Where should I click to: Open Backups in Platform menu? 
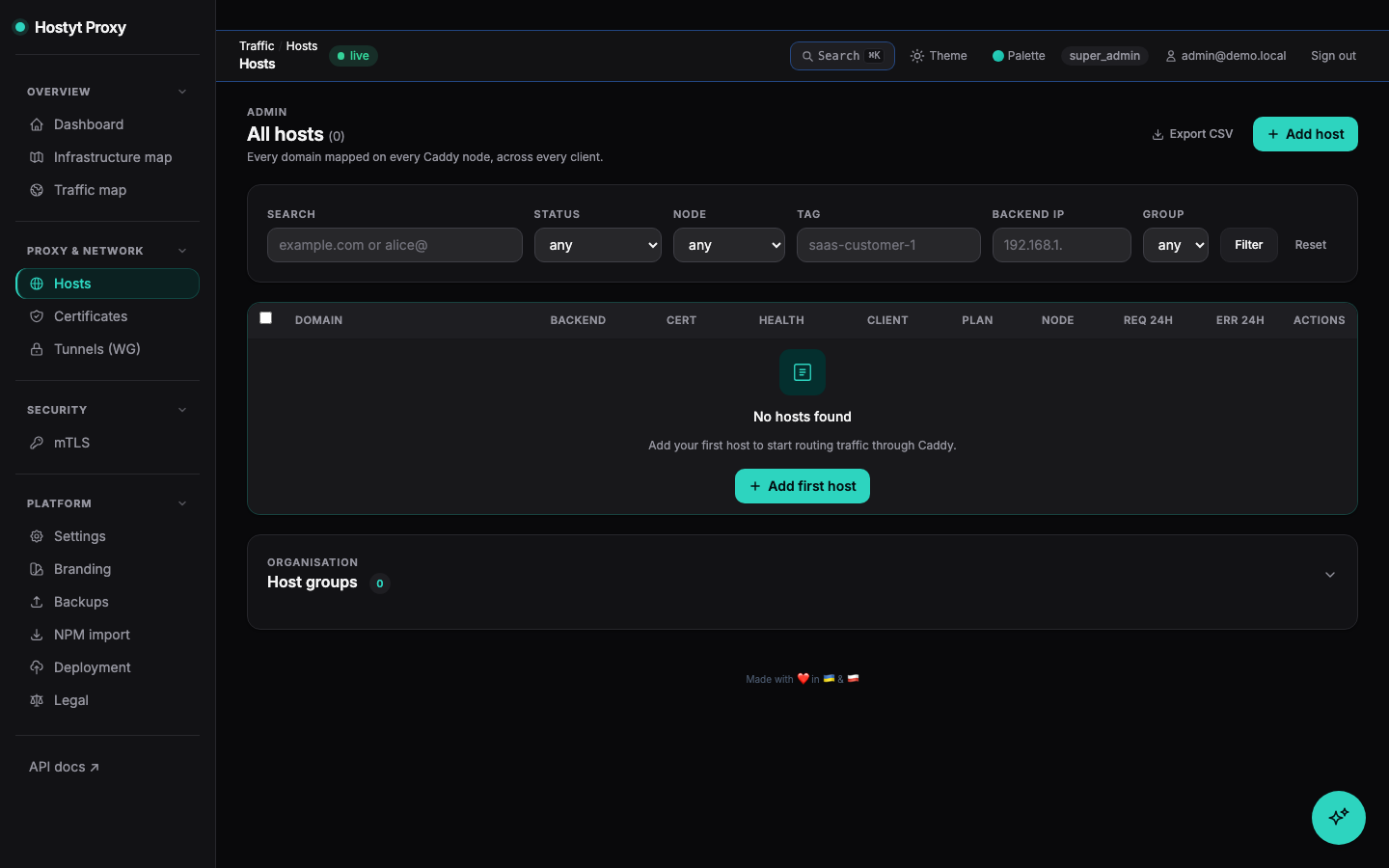(107, 602)
